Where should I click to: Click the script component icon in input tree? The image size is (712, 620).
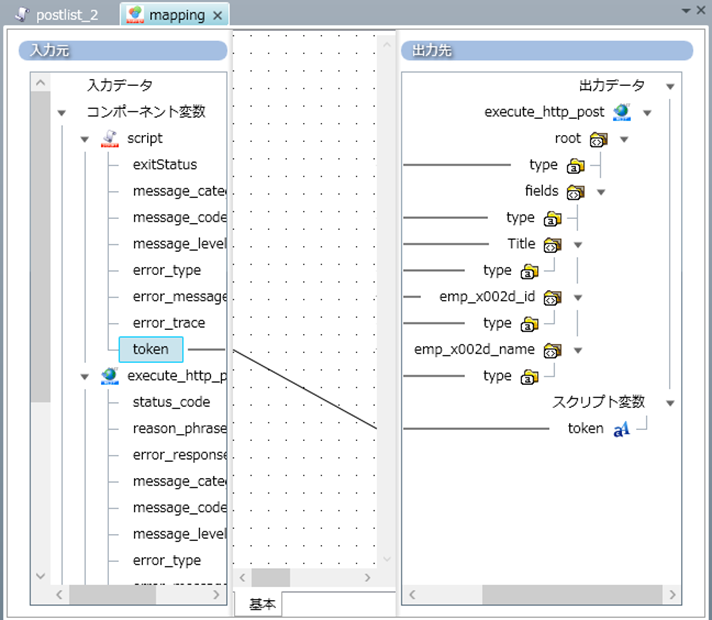click(111, 139)
